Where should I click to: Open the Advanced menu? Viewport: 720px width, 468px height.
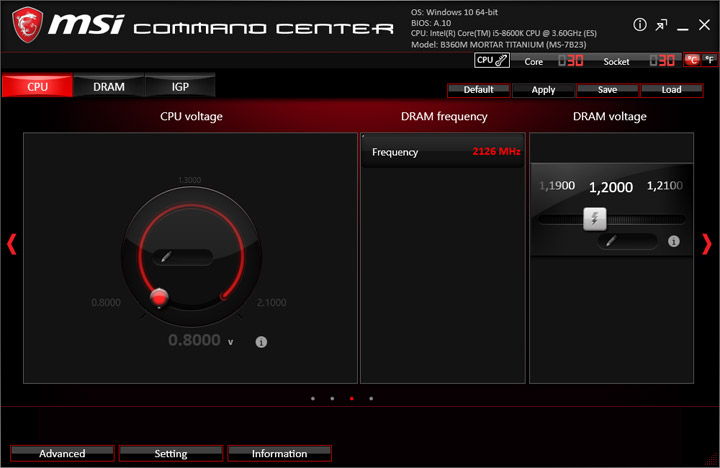[62, 453]
